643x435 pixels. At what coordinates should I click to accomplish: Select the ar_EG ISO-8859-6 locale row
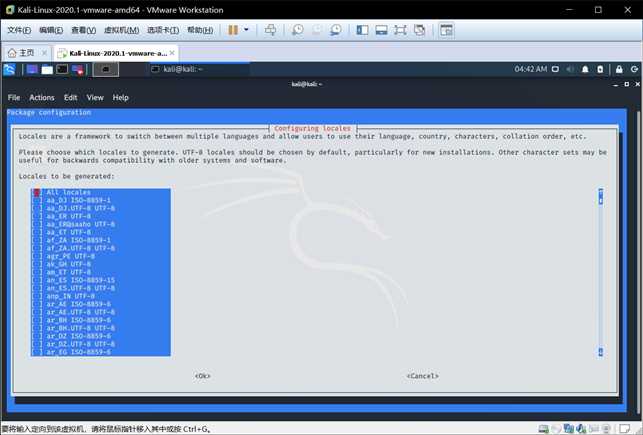coord(100,352)
